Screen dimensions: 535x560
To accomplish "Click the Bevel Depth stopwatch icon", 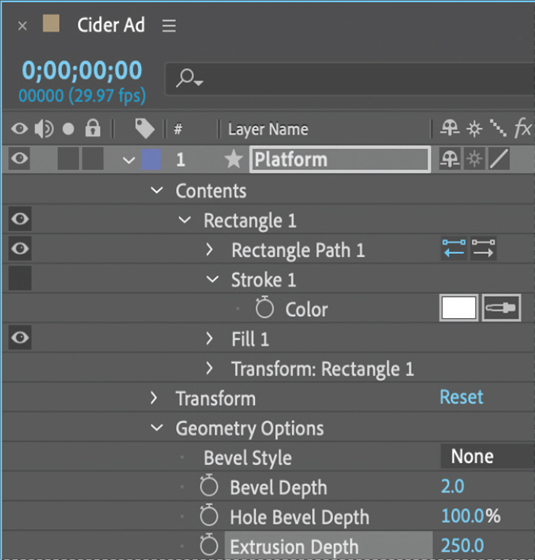I will pyautogui.click(x=209, y=485).
